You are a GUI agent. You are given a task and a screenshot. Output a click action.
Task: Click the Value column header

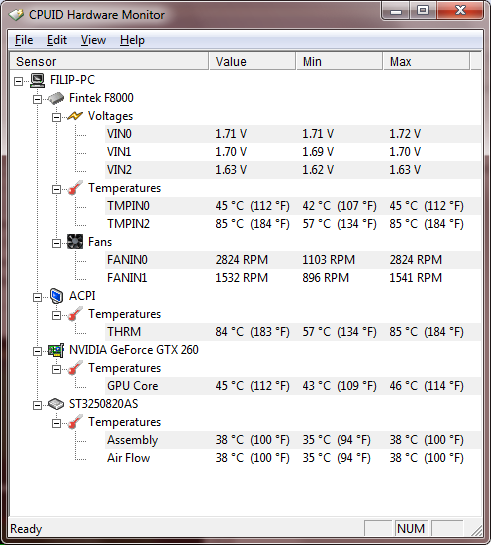pyautogui.click(x=252, y=61)
